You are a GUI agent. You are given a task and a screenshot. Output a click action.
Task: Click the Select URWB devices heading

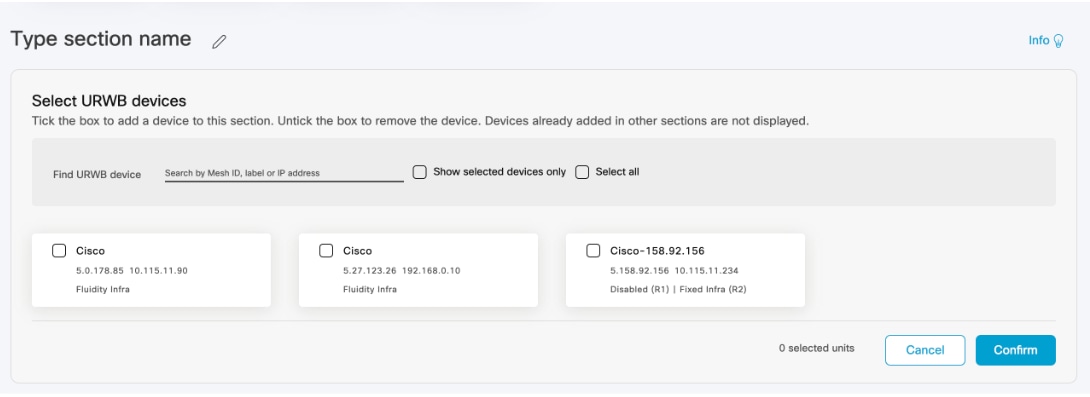(x=109, y=101)
